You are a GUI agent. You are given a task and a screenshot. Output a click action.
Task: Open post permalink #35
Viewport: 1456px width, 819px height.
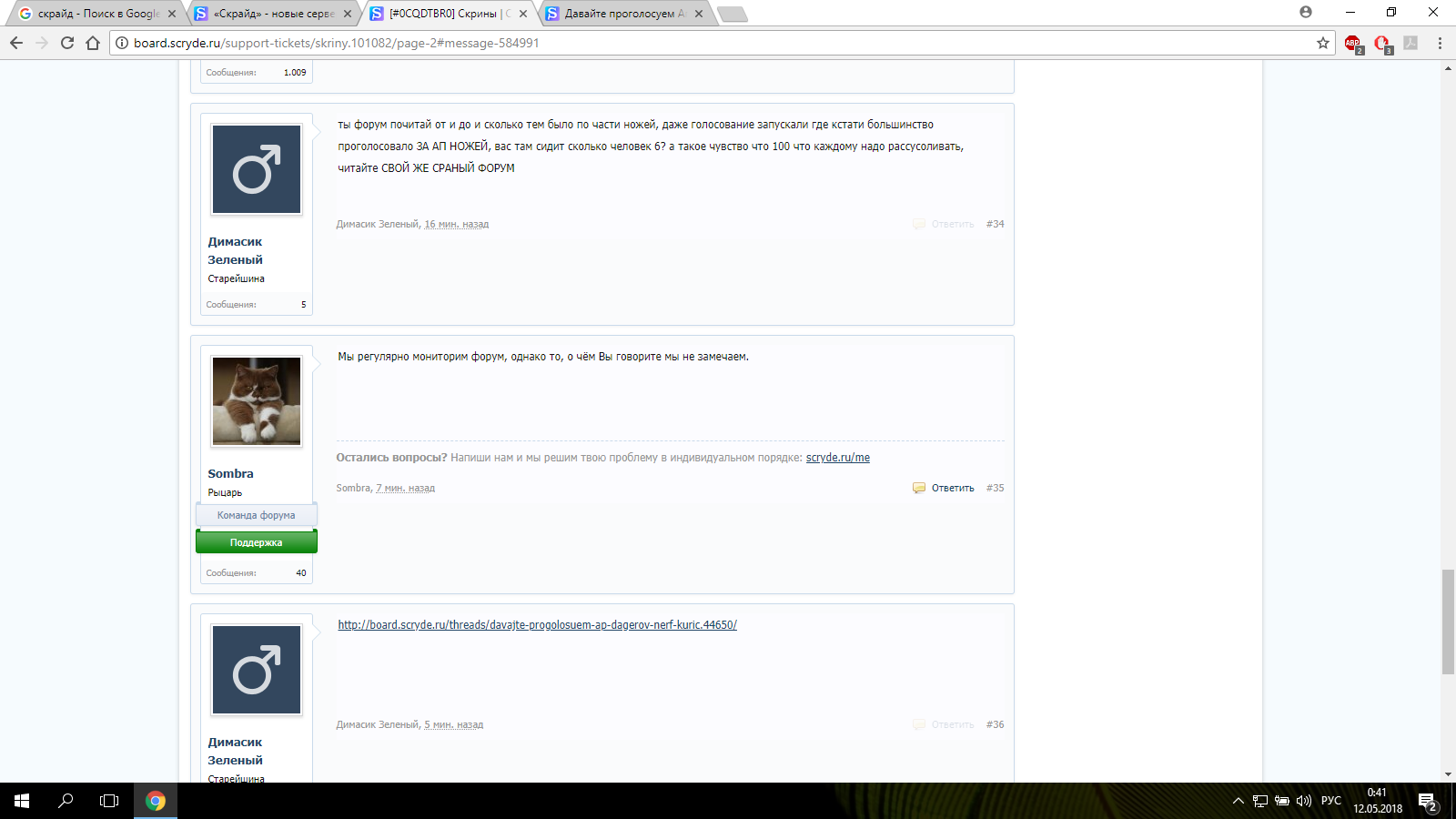[996, 488]
